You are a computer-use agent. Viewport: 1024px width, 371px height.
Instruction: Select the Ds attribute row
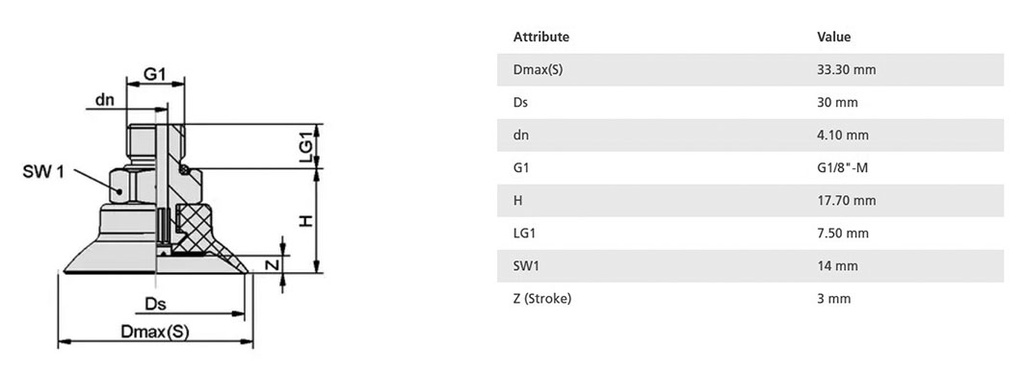(750, 103)
